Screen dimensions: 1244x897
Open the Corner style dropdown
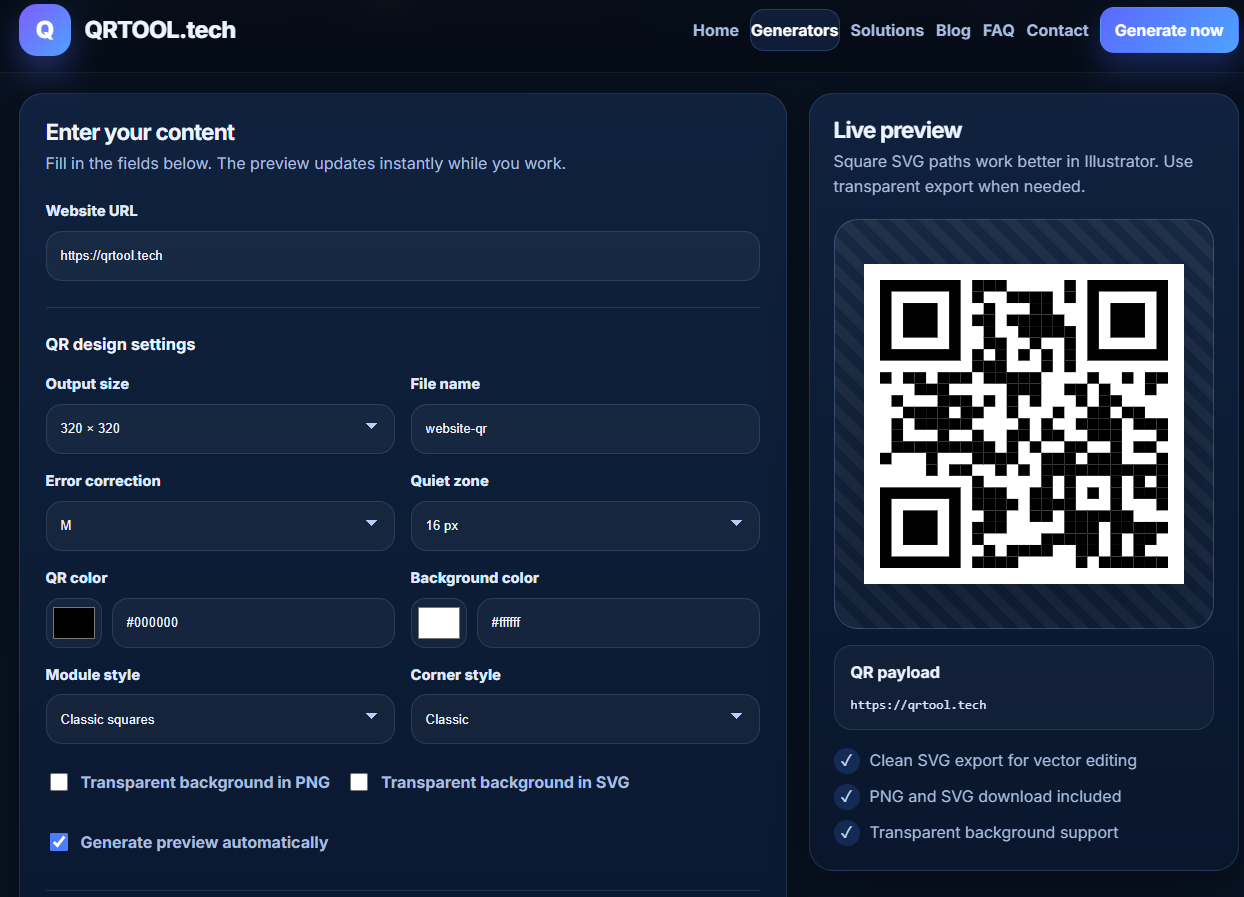coord(585,719)
